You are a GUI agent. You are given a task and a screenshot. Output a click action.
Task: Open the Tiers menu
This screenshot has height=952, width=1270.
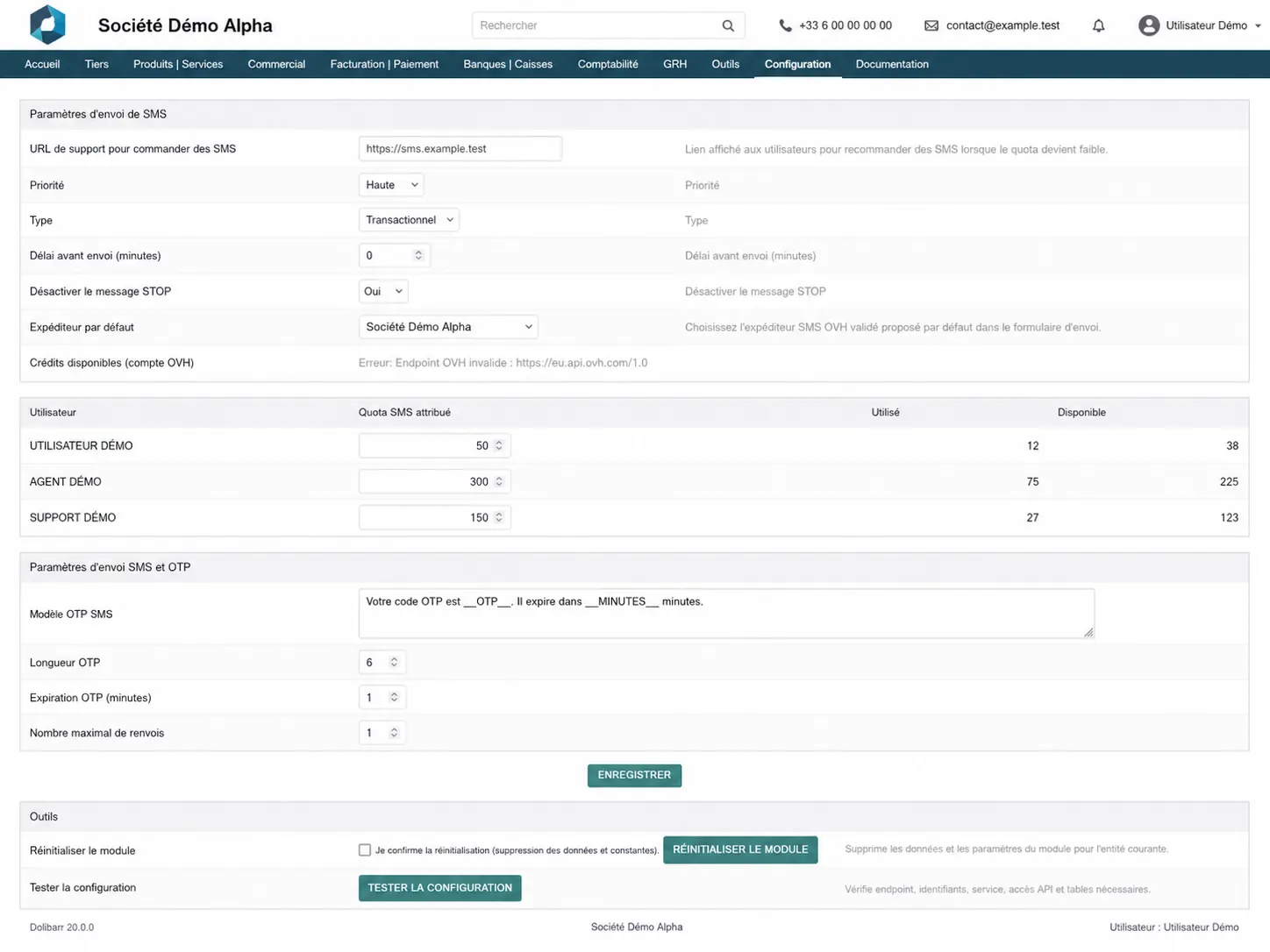click(x=96, y=64)
